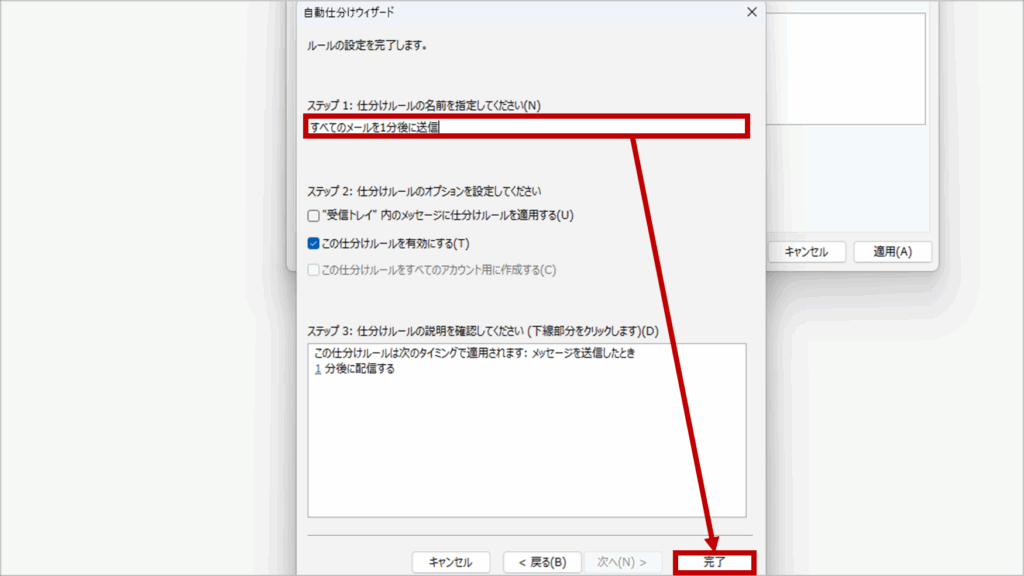Close the 自動仕分けウィザード dialog
The width and height of the screenshot is (1024, 576).
click(752, 12)
